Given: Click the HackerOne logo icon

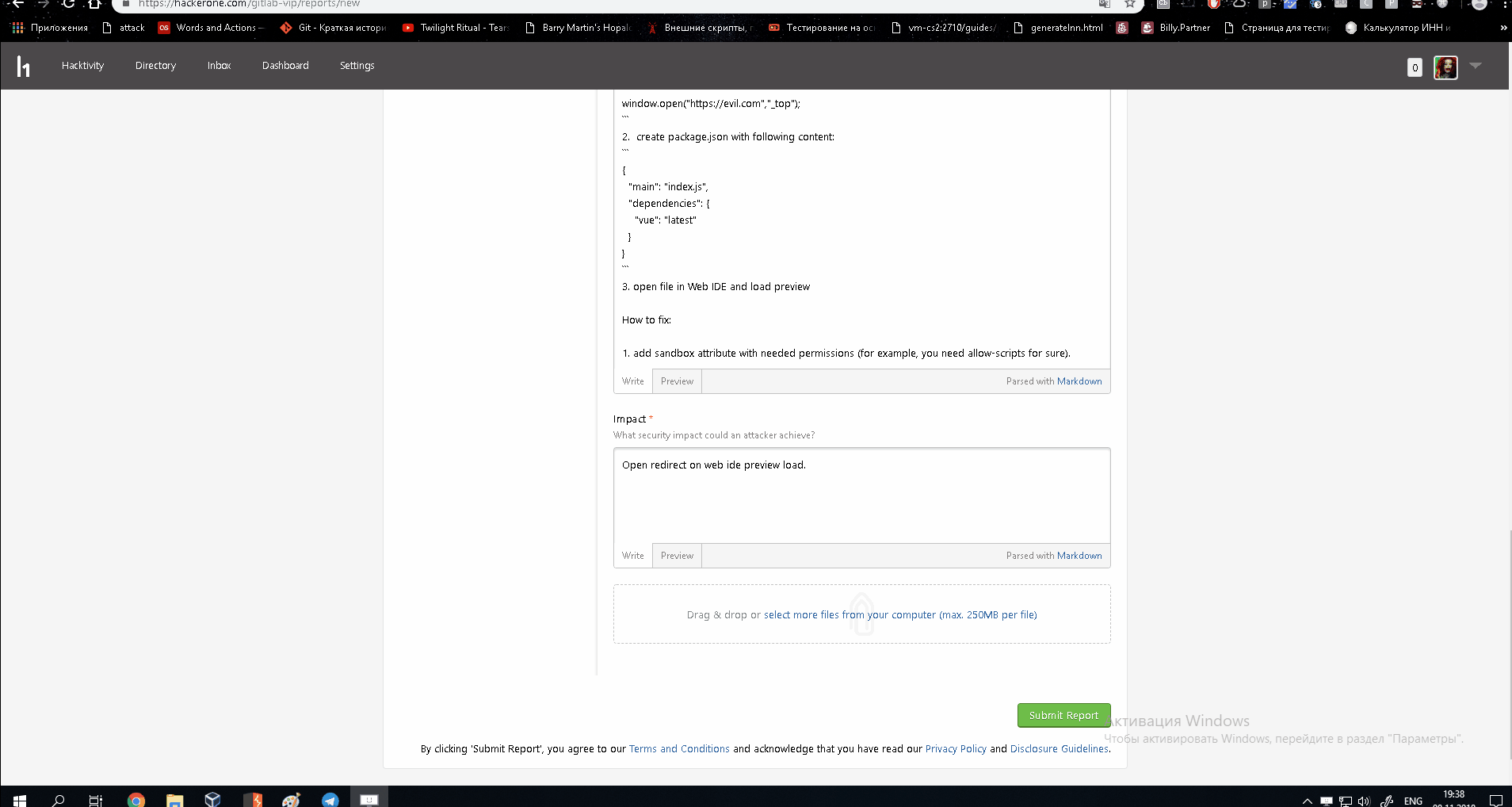Looking at the screenshot, I should pyautogui.click(x=23, y=67).
